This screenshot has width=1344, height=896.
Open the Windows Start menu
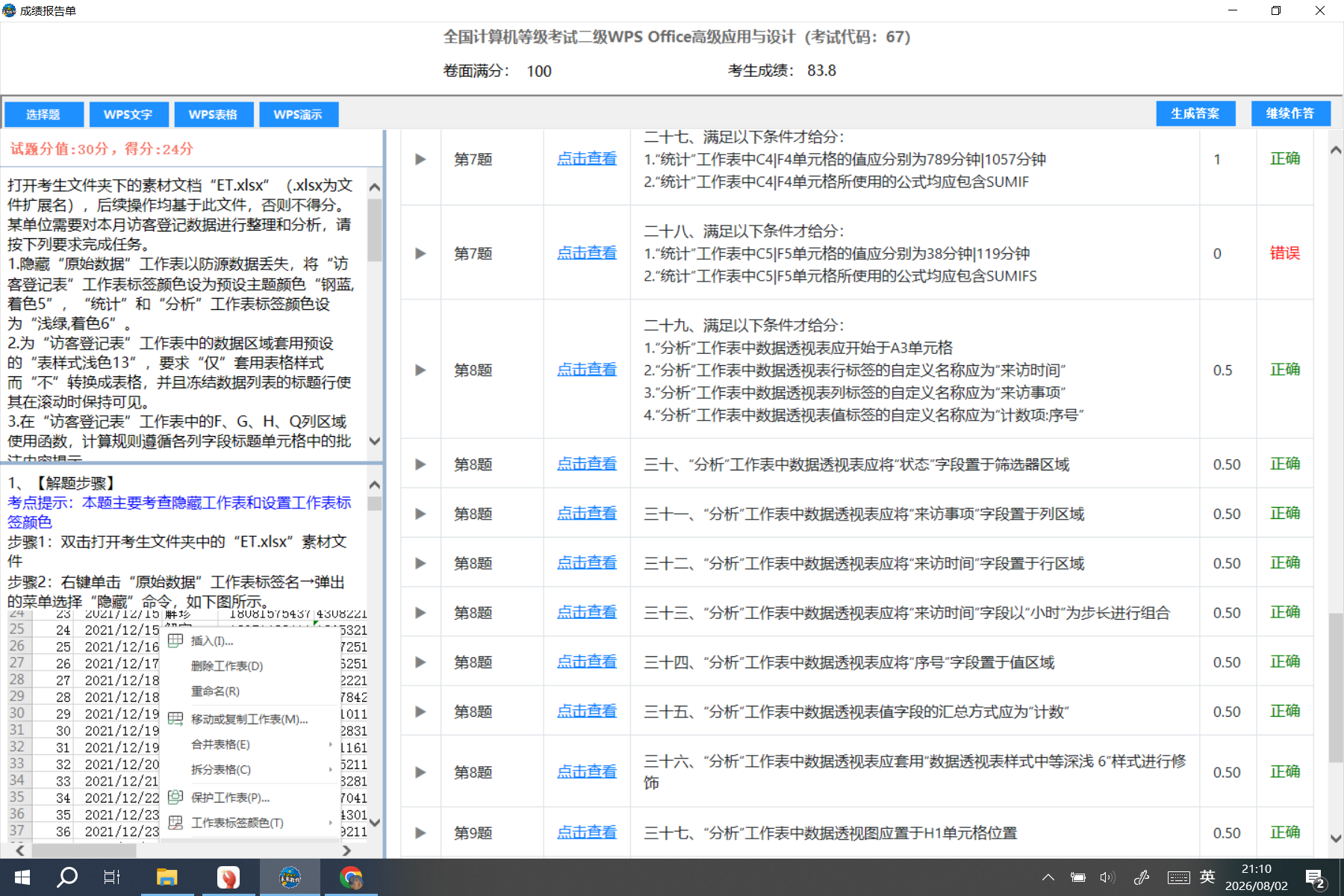(22, 877)
